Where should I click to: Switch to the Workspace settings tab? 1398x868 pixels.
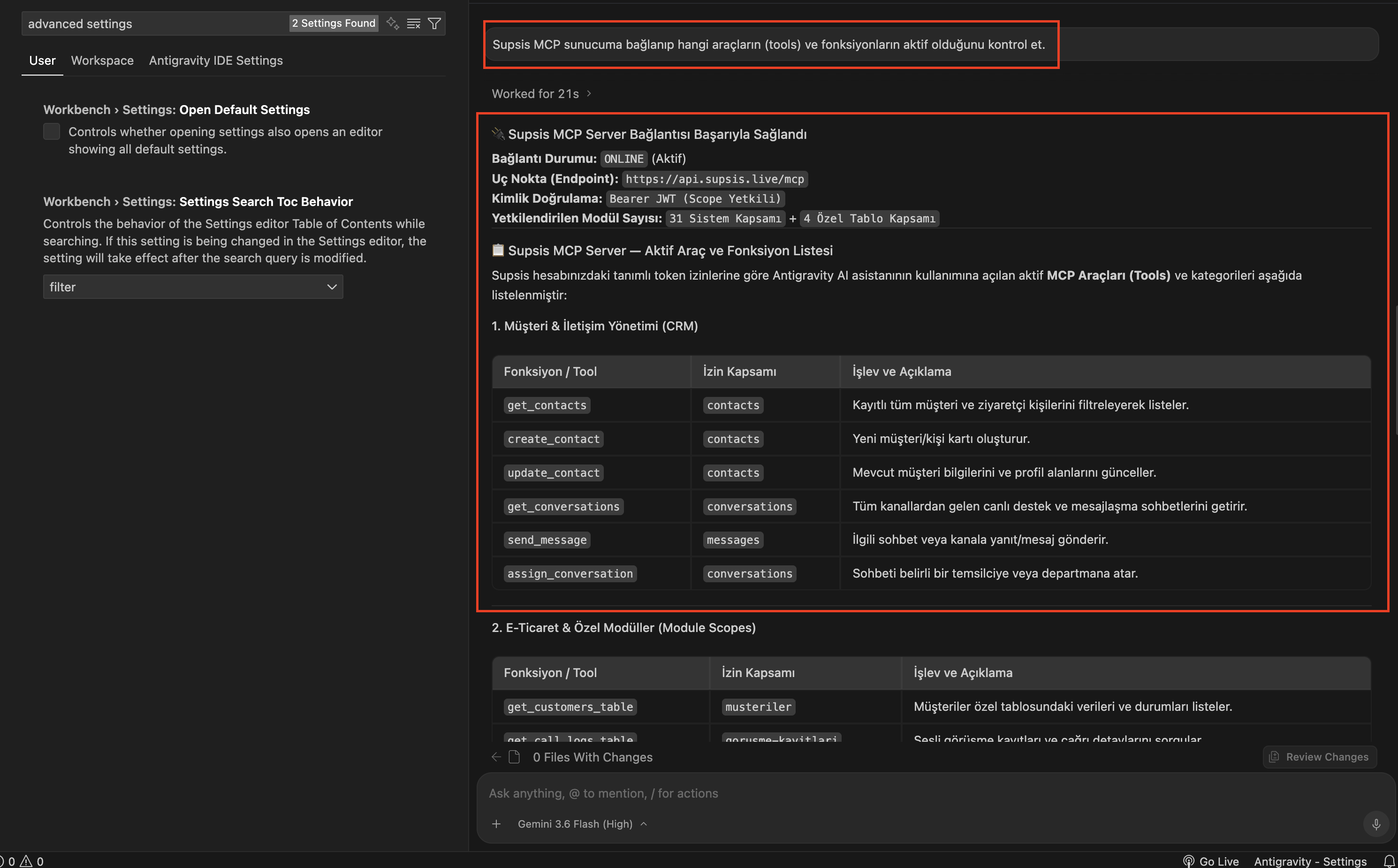[102, 60]
